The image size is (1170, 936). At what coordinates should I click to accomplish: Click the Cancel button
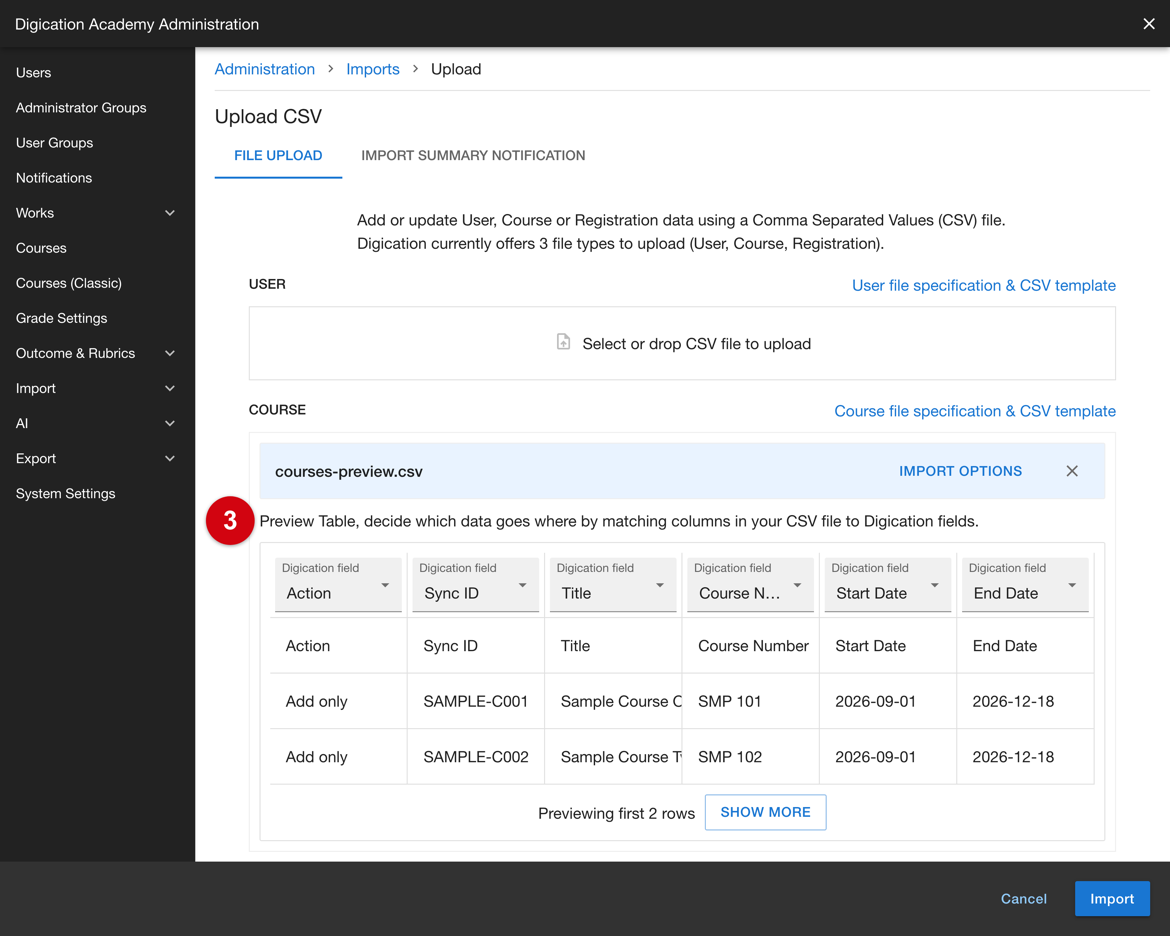click(1023, 899)
